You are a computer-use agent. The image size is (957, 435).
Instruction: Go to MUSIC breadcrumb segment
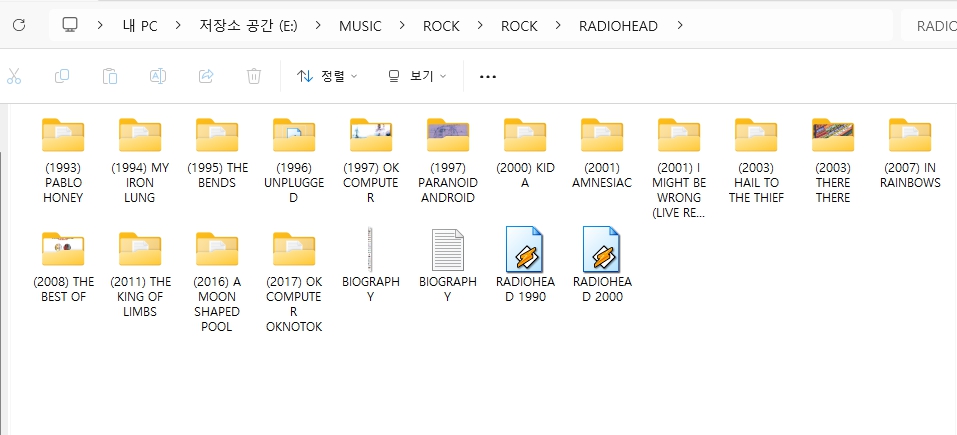pos(360,26)
